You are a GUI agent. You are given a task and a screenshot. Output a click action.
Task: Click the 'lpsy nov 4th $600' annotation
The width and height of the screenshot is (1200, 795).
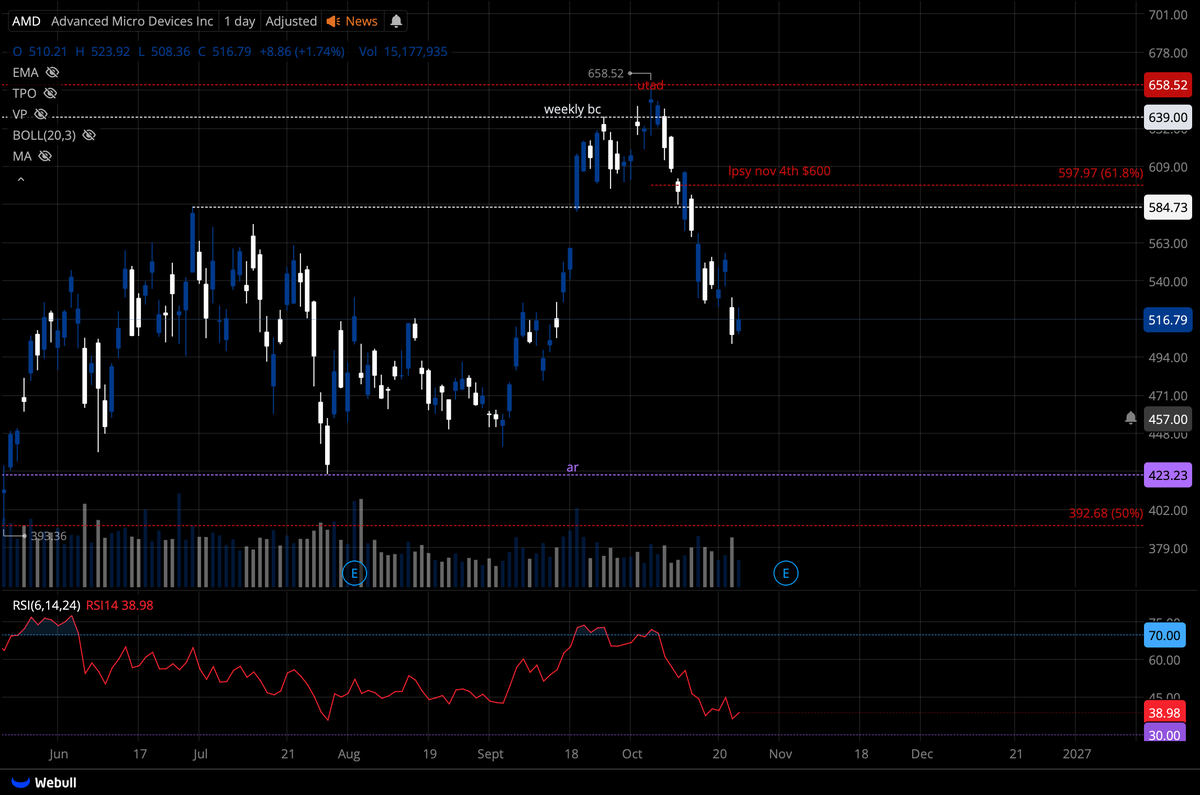[x=779, y=171]
